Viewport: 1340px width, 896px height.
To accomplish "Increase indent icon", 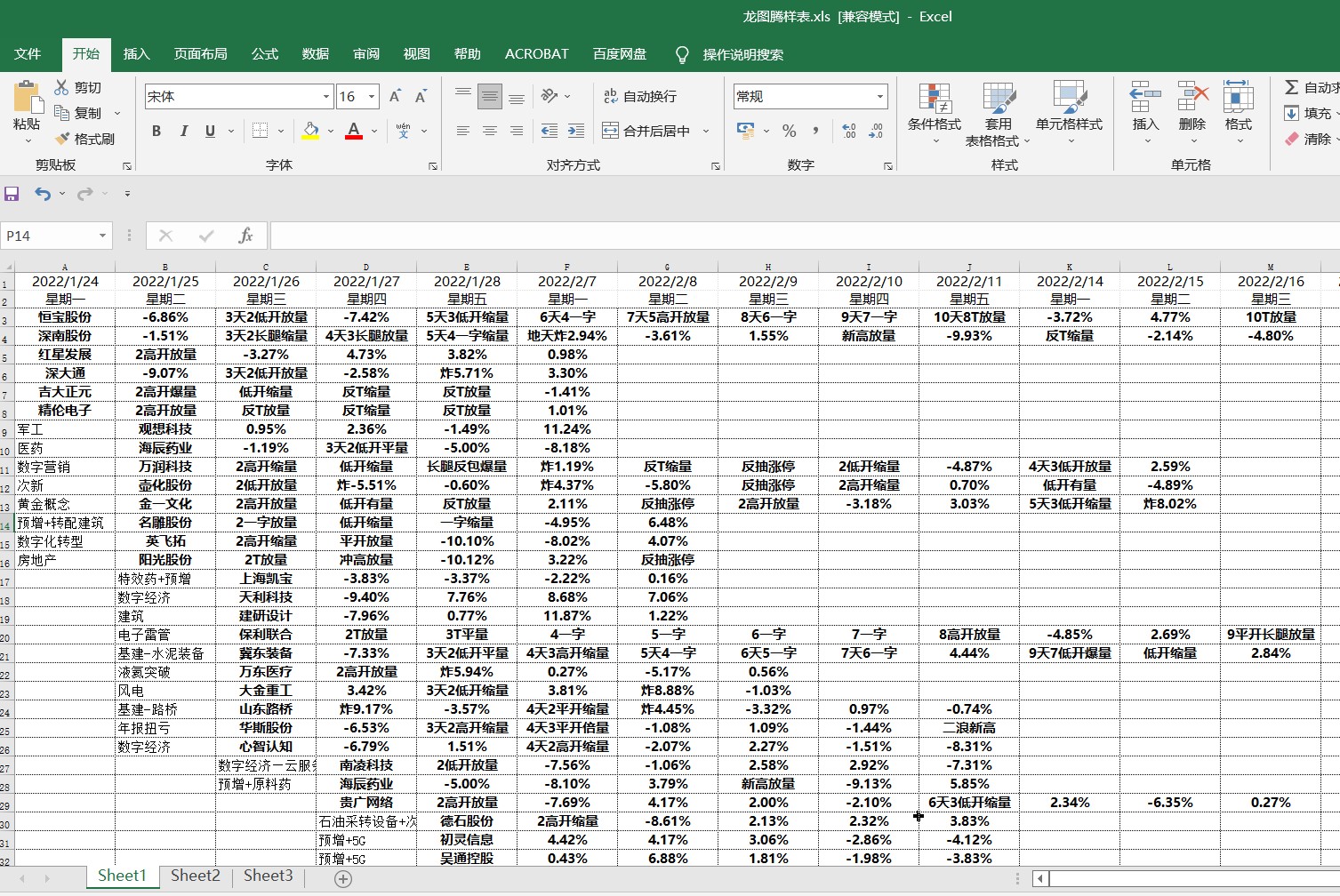I will click(x=576, y=131).
